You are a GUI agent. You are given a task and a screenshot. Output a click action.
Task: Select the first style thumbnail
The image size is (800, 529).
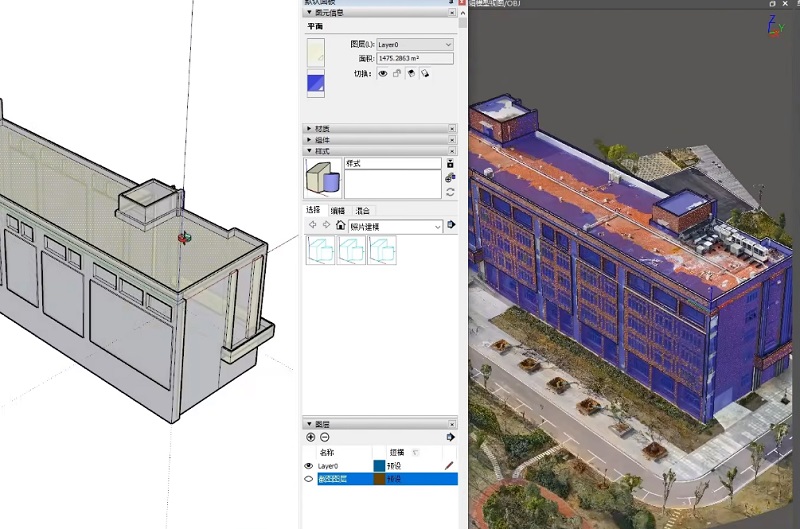point(321,250)
